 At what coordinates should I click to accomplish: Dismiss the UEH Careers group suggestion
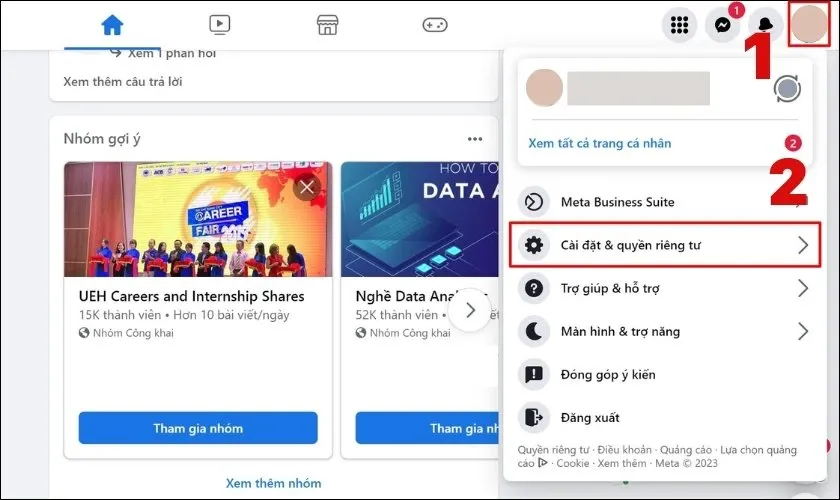[x=306, y=187]
